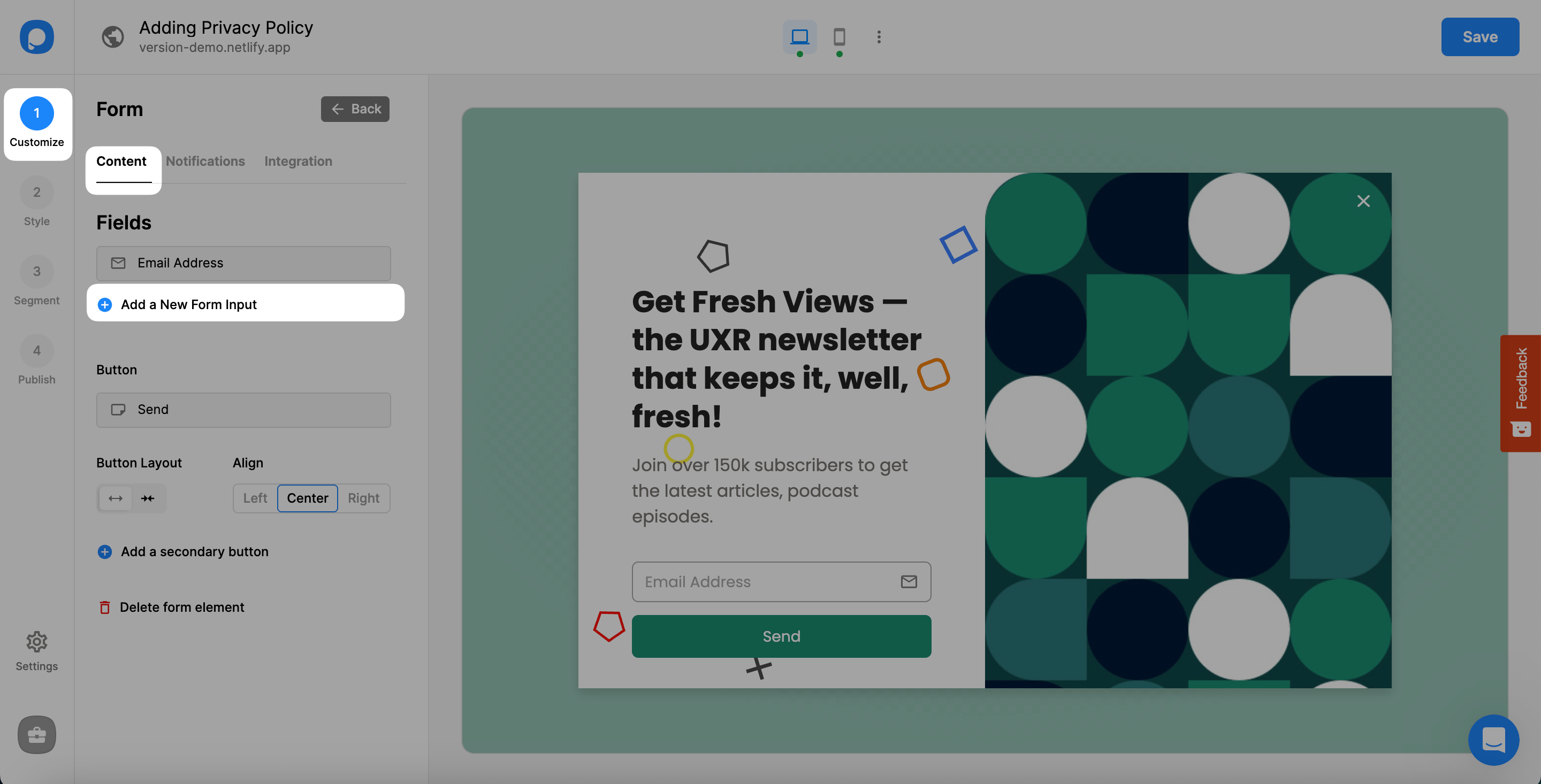Switch to the Integration tab
Viewport: 1541px width, 784px height.
[298, 161]
